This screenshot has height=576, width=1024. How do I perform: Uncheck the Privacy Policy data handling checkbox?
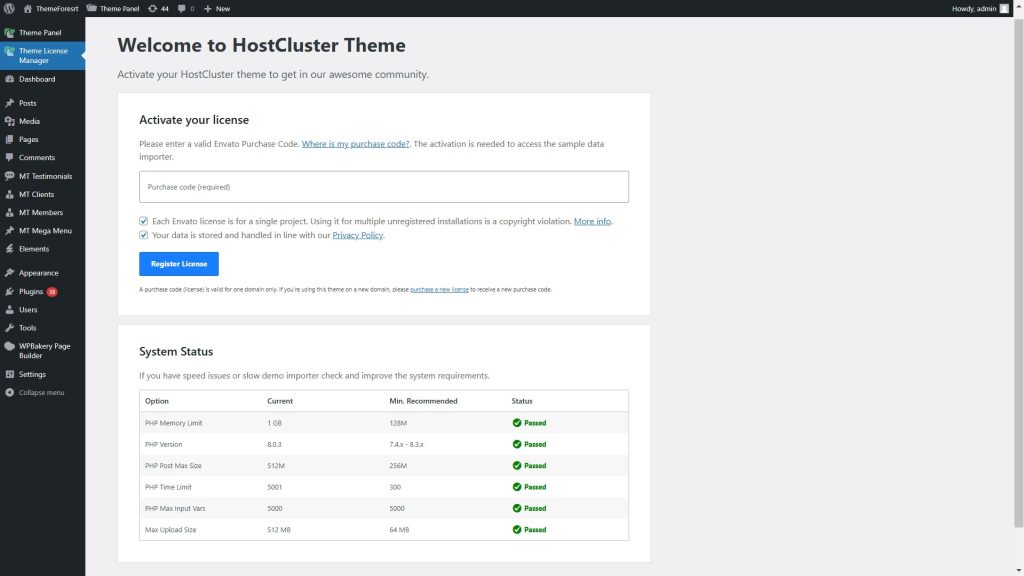click(x=143, y=234)
